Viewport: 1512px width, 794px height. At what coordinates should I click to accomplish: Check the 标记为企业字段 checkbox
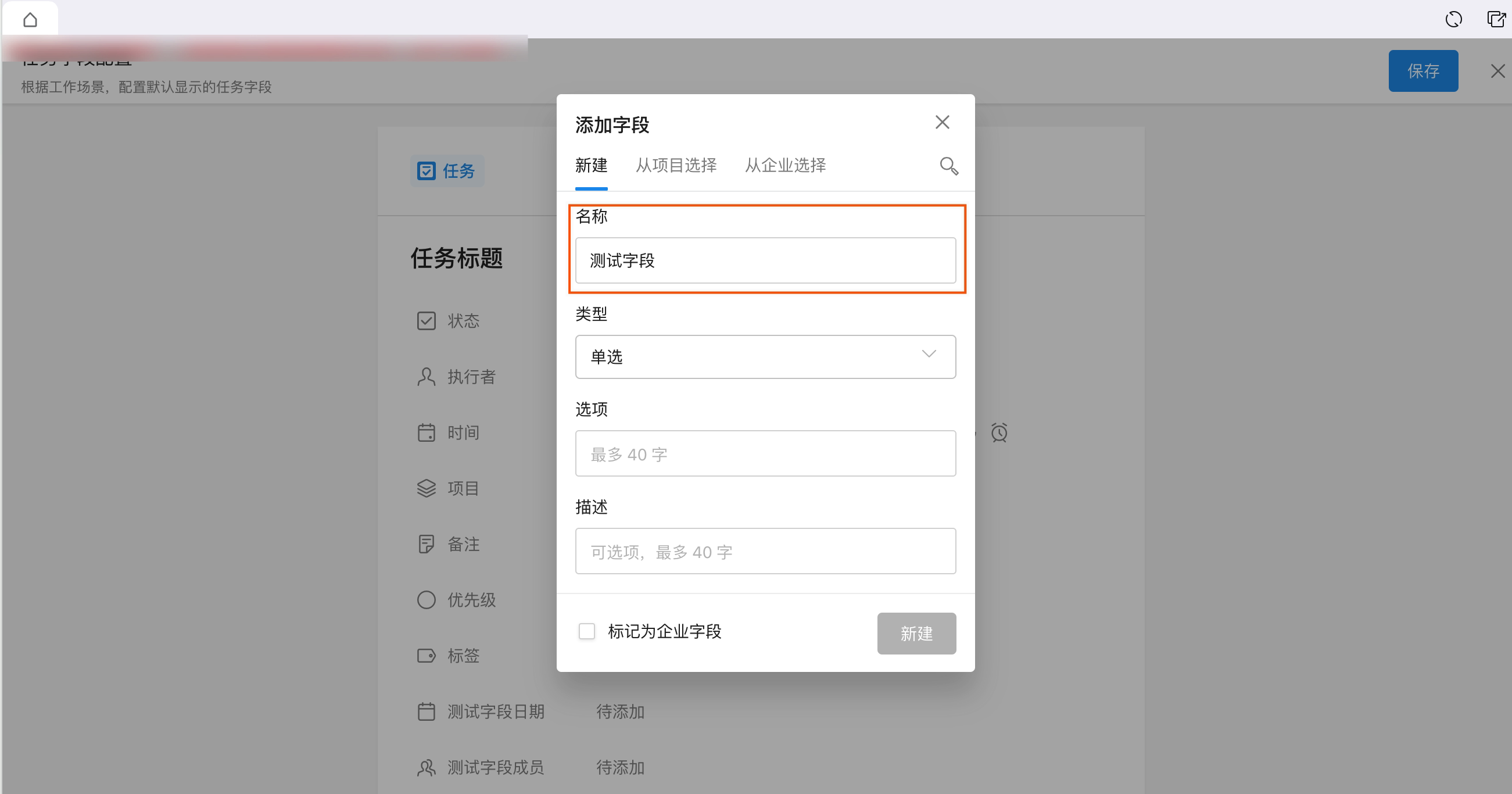(x=586, y=631)
